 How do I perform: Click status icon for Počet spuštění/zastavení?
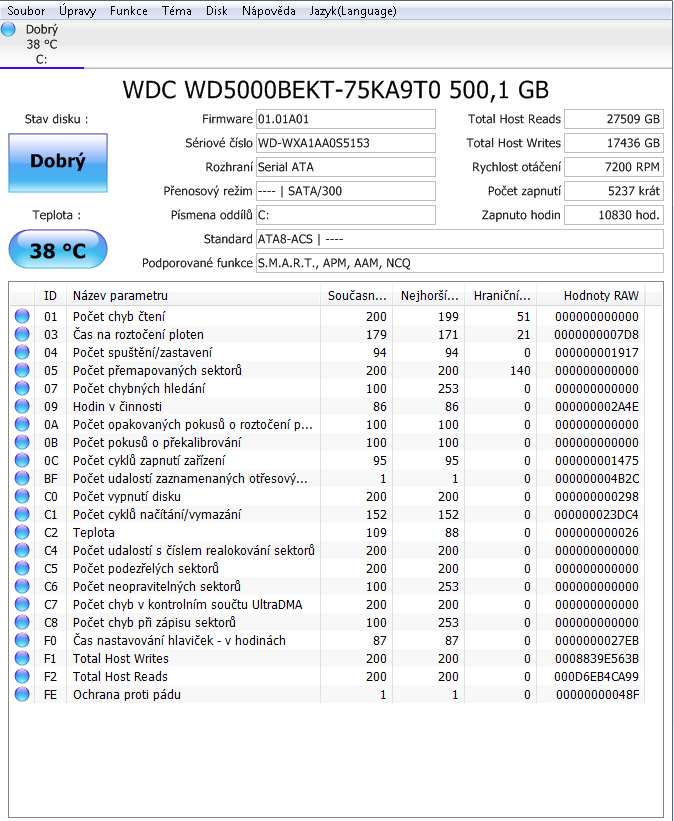point(22,352)
